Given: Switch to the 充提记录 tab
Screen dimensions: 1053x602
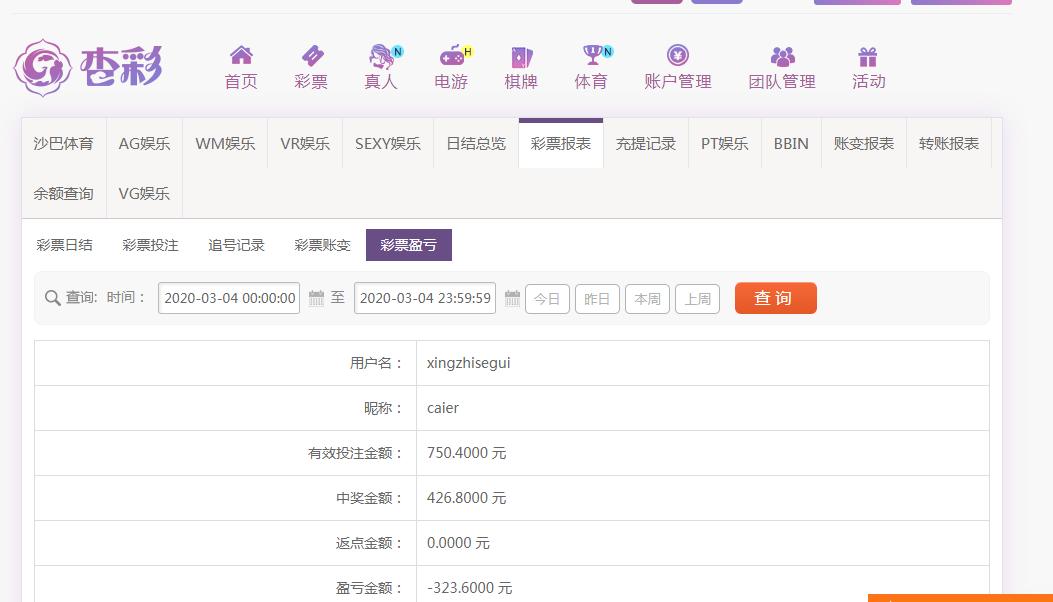Looking at the screenshot, I should [x=646, y=143].
